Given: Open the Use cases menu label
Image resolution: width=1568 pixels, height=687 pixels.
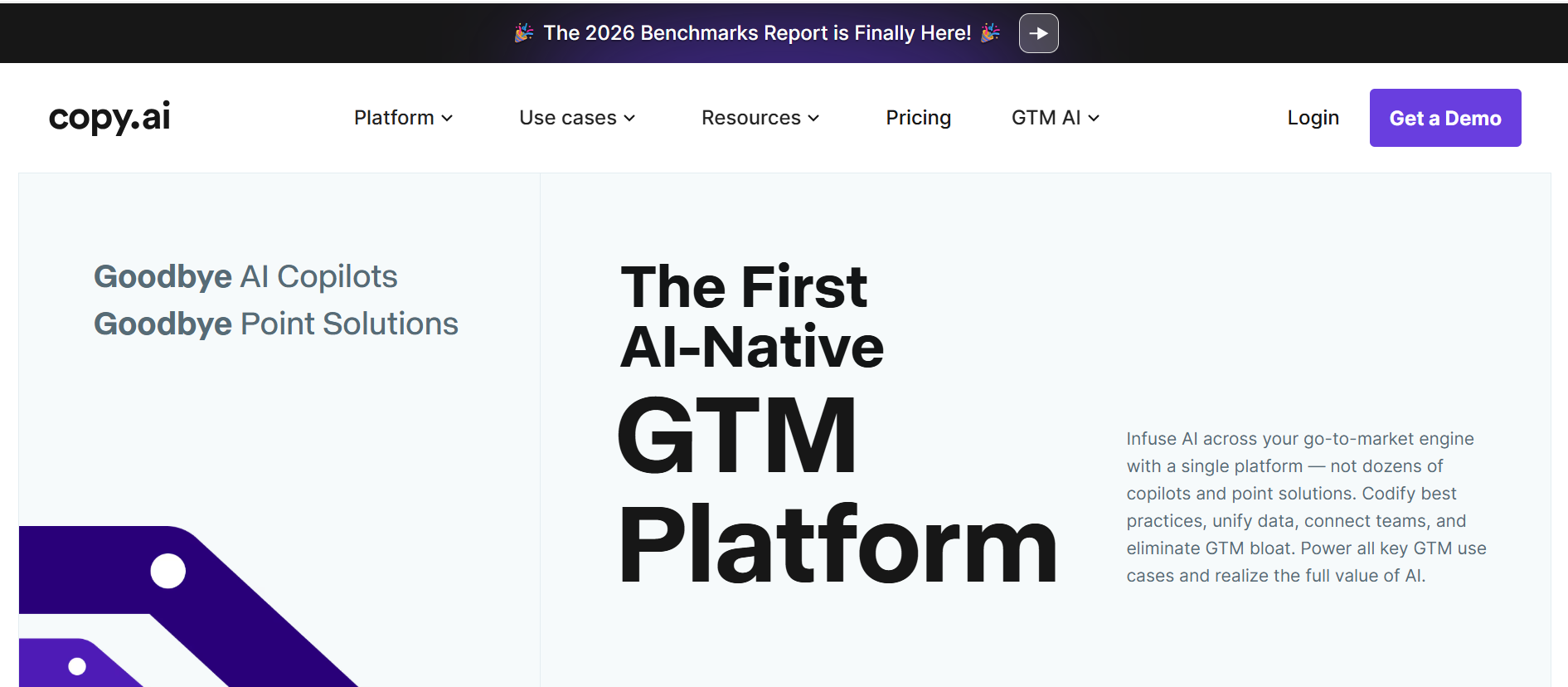Looking at the screenshot, I should tap(567, 118).
